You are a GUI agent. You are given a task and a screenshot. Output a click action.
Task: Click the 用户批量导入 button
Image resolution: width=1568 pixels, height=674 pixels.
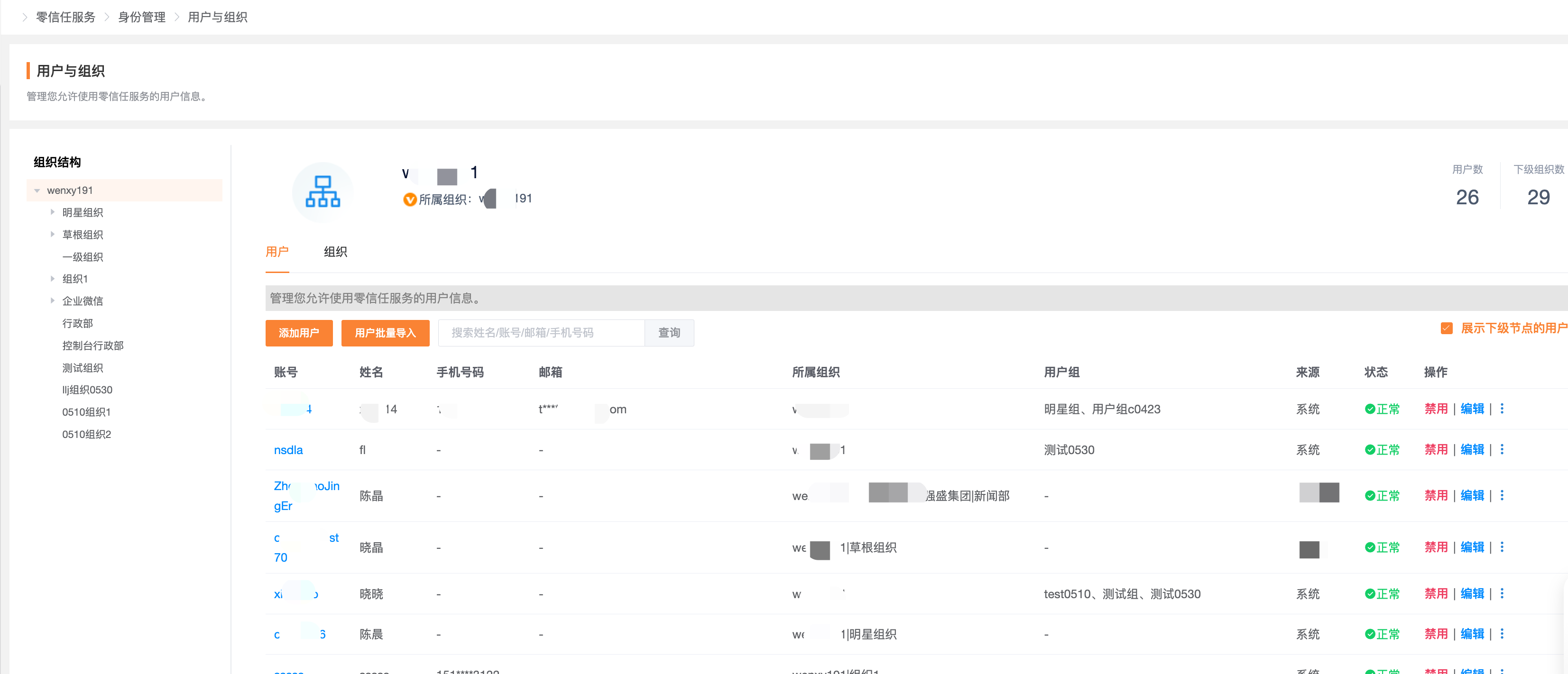(x=385, y=333)
